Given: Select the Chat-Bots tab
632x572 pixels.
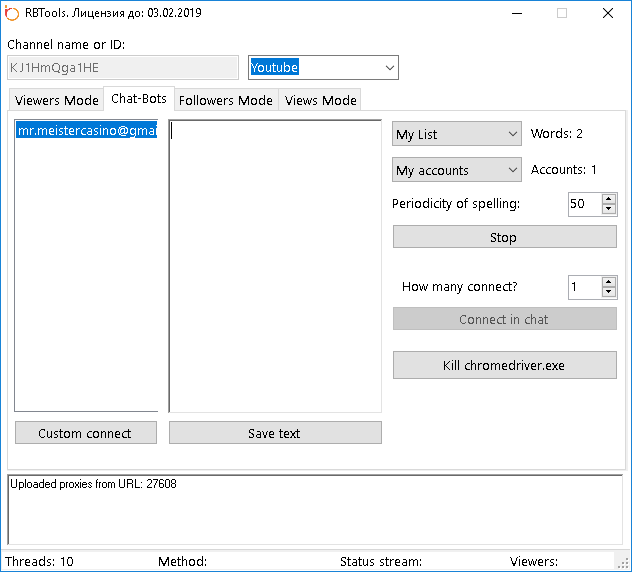Looking at the screenshot, I should [x=139, y=99].
